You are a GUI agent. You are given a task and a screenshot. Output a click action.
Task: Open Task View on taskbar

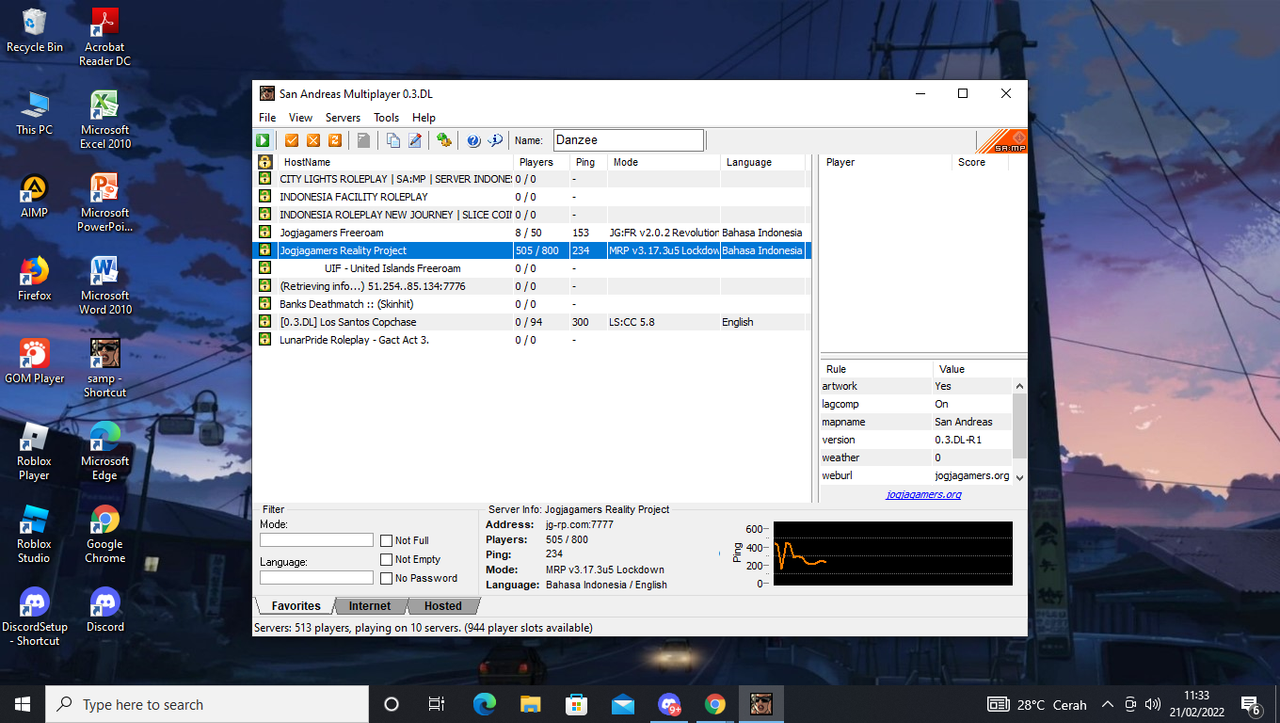pos(436,704)
